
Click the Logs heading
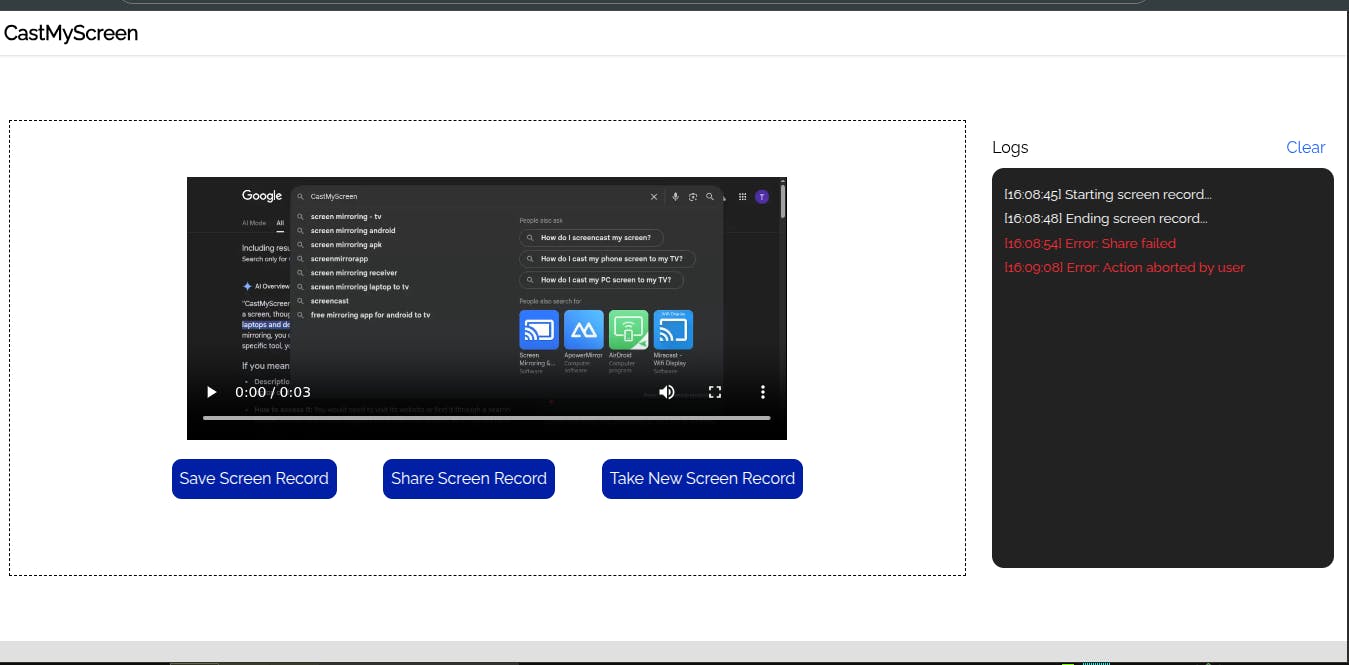tap(1010, 147)
